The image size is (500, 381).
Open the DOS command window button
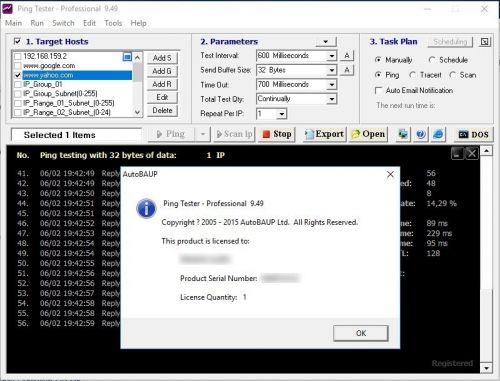click(x=473, y=134)
